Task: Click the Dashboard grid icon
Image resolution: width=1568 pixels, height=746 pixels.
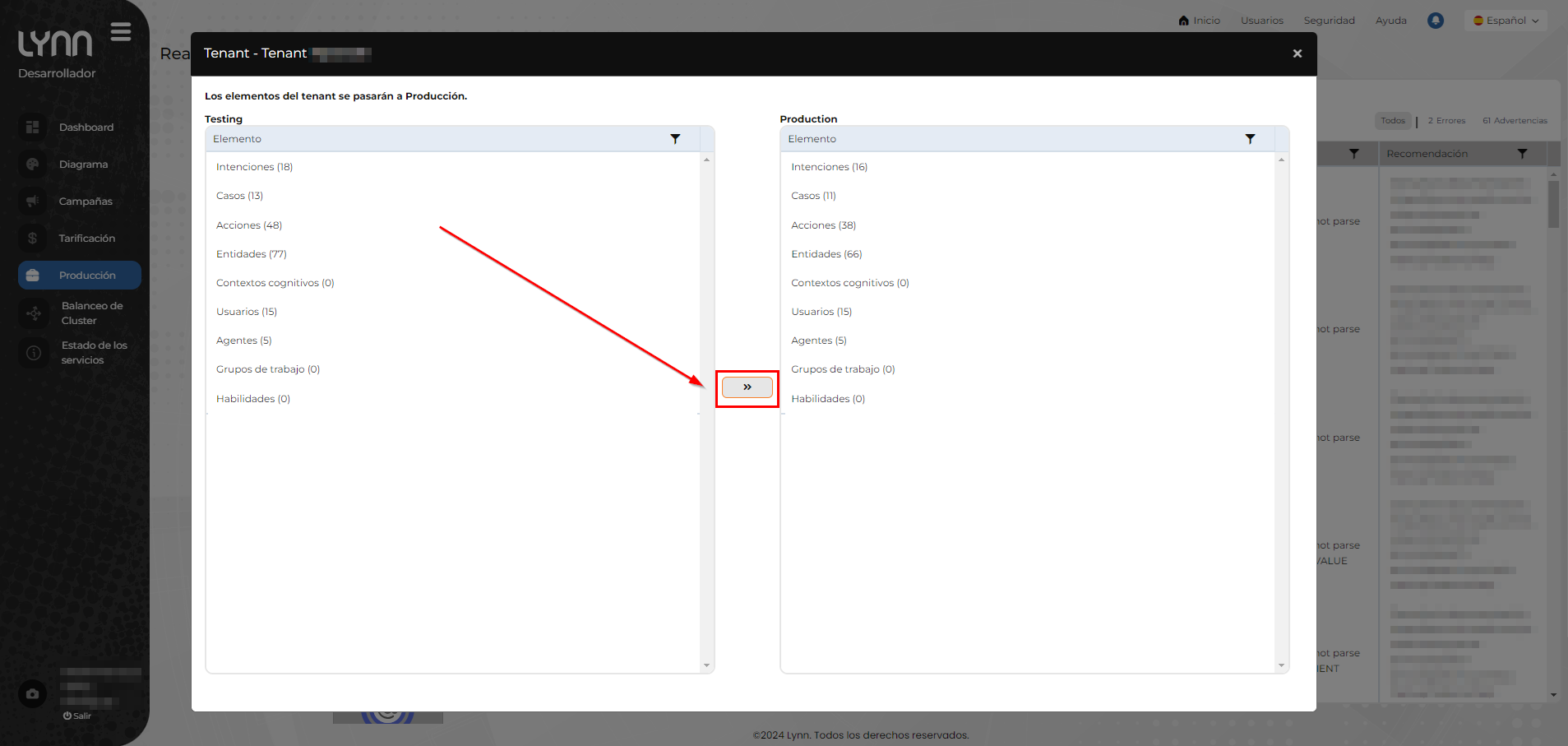Action: tap(33, 127)
